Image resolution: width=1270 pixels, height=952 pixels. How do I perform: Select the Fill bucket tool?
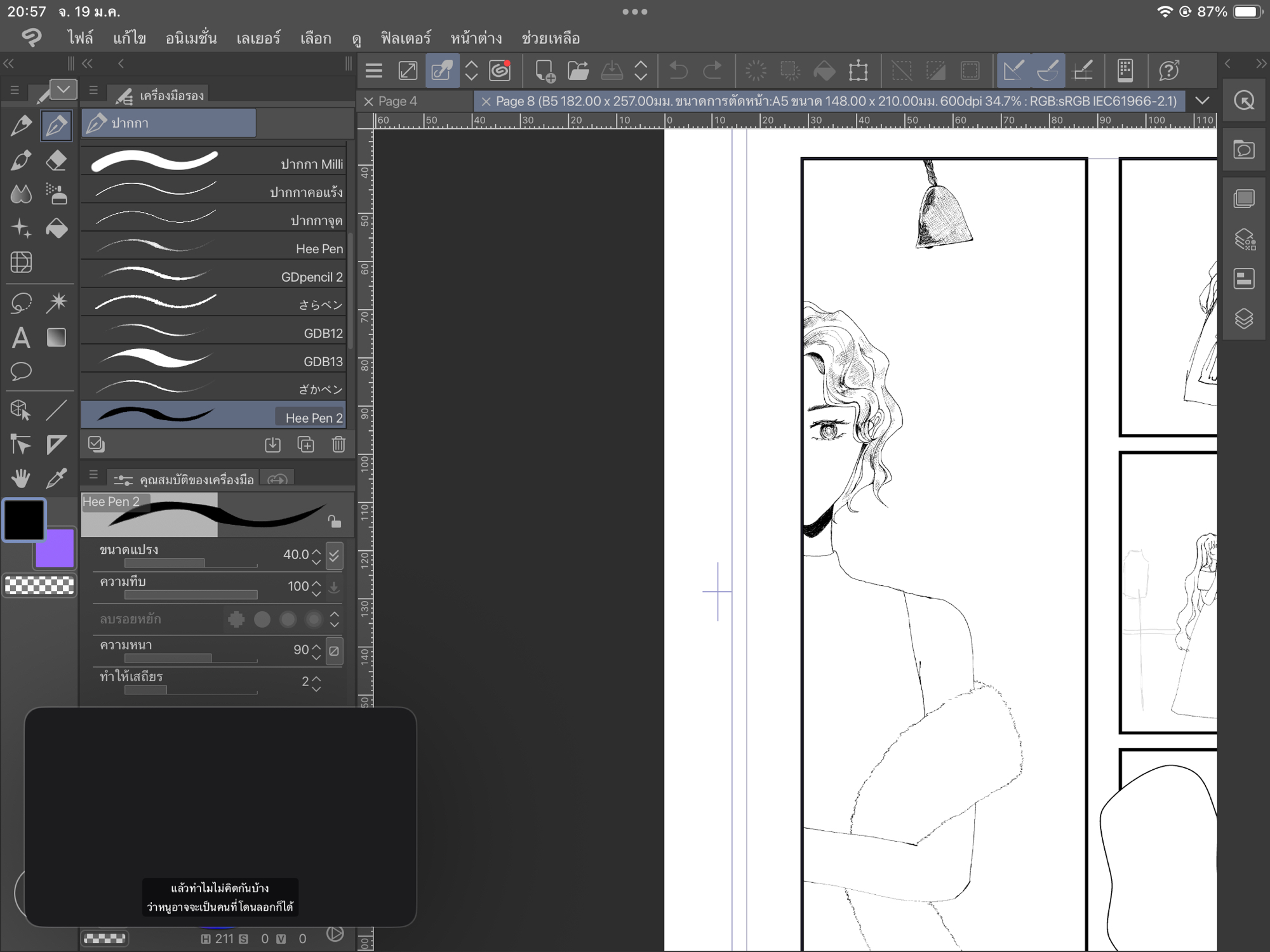point(57,228)
